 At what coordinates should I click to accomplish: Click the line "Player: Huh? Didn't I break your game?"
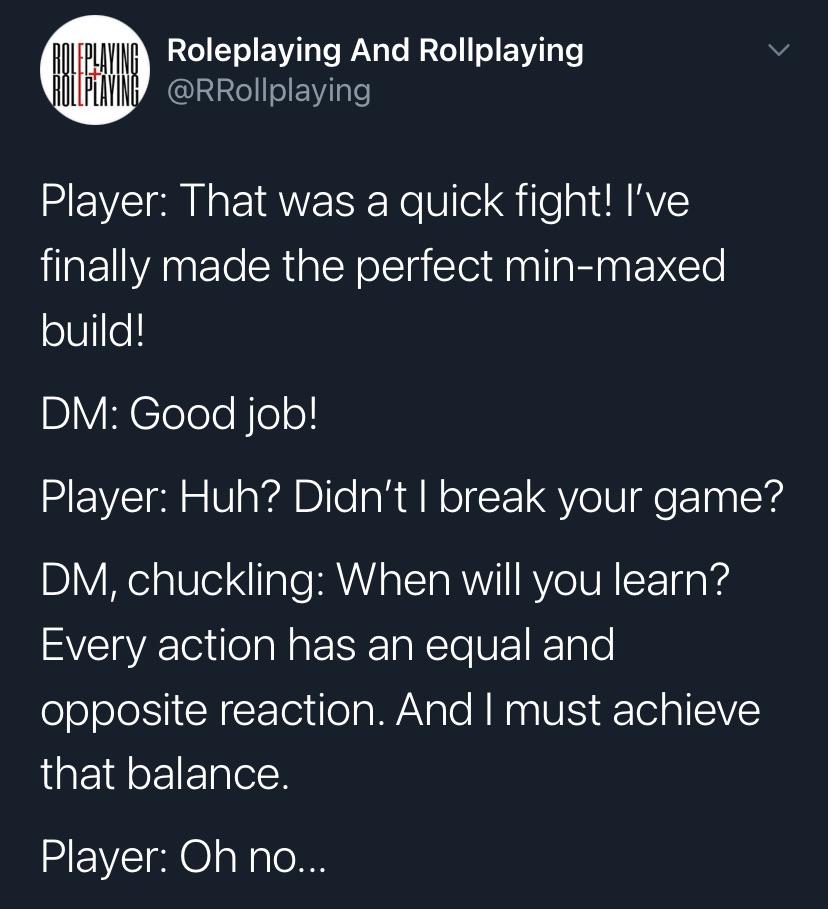click(x=412, y=496)
